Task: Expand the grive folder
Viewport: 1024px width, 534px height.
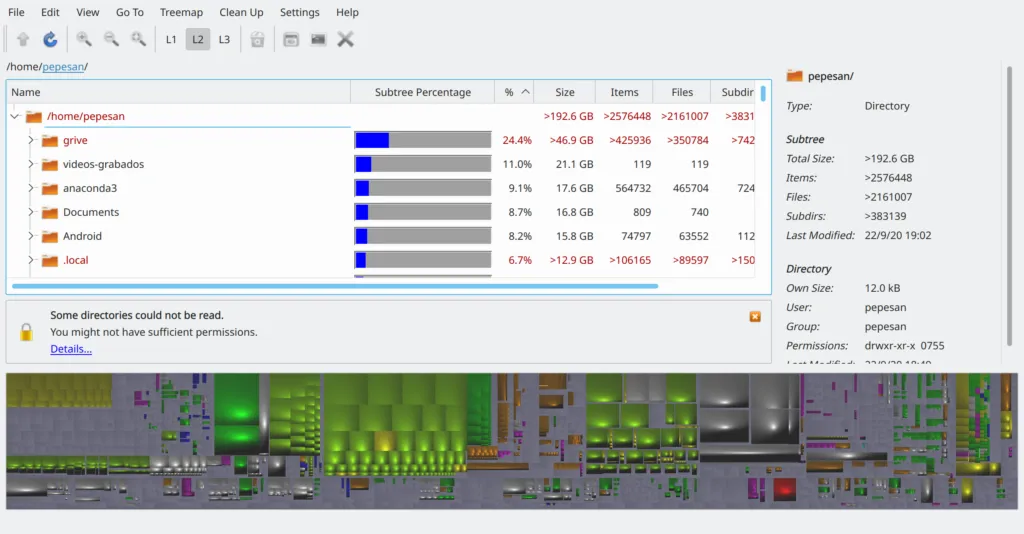Action: (31, 140)
